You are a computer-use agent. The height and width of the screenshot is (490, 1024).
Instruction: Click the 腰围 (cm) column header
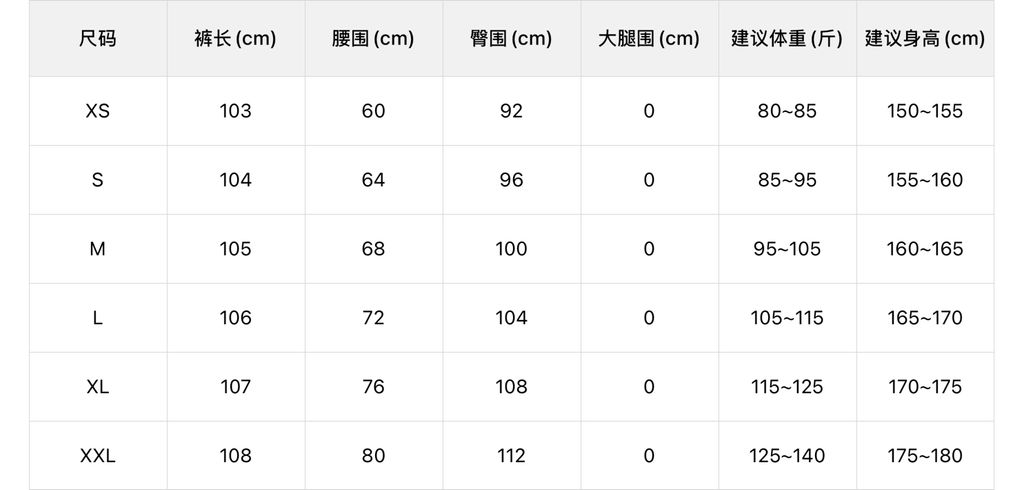pos(373,39)
